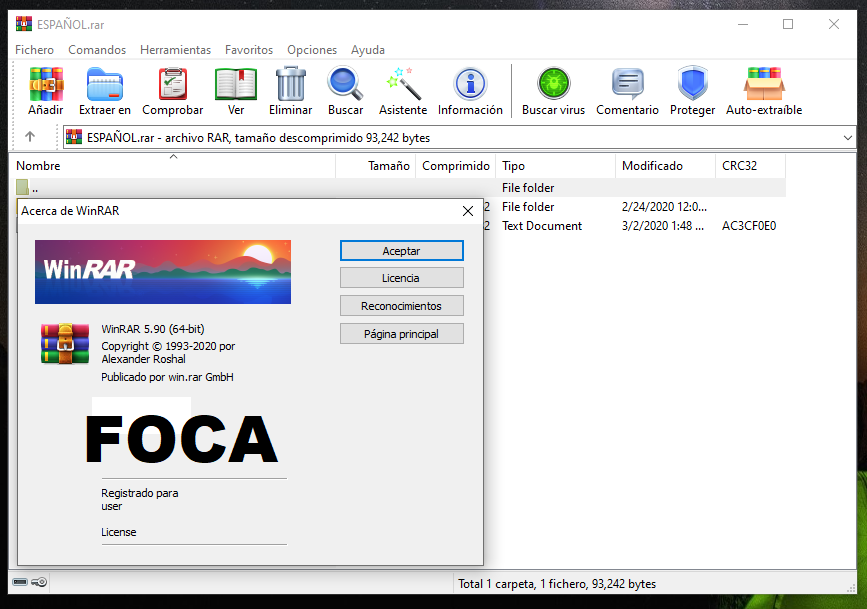Click the WinRAR icon in the title bar

point(24,24)
